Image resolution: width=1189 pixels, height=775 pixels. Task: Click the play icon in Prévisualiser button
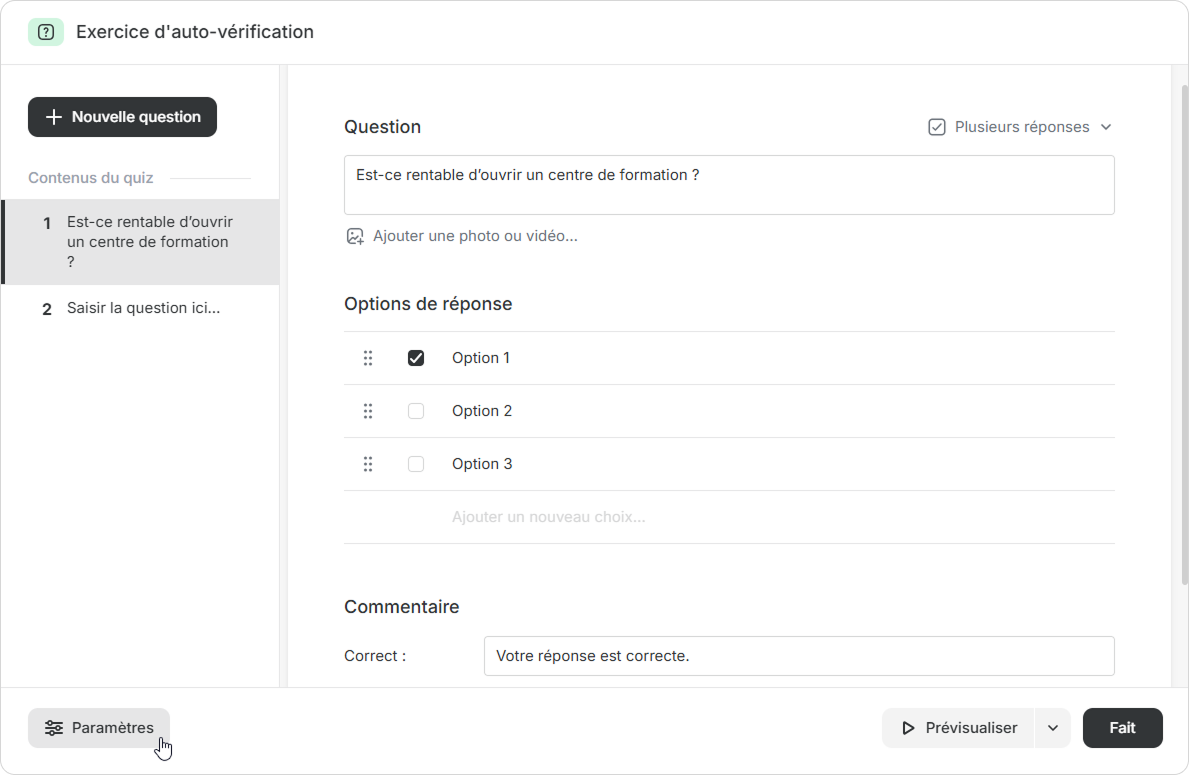coord(908,728)
